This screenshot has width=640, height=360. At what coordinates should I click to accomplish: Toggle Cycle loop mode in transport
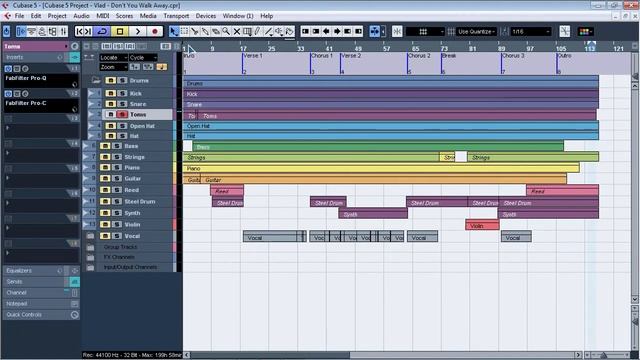102,31
